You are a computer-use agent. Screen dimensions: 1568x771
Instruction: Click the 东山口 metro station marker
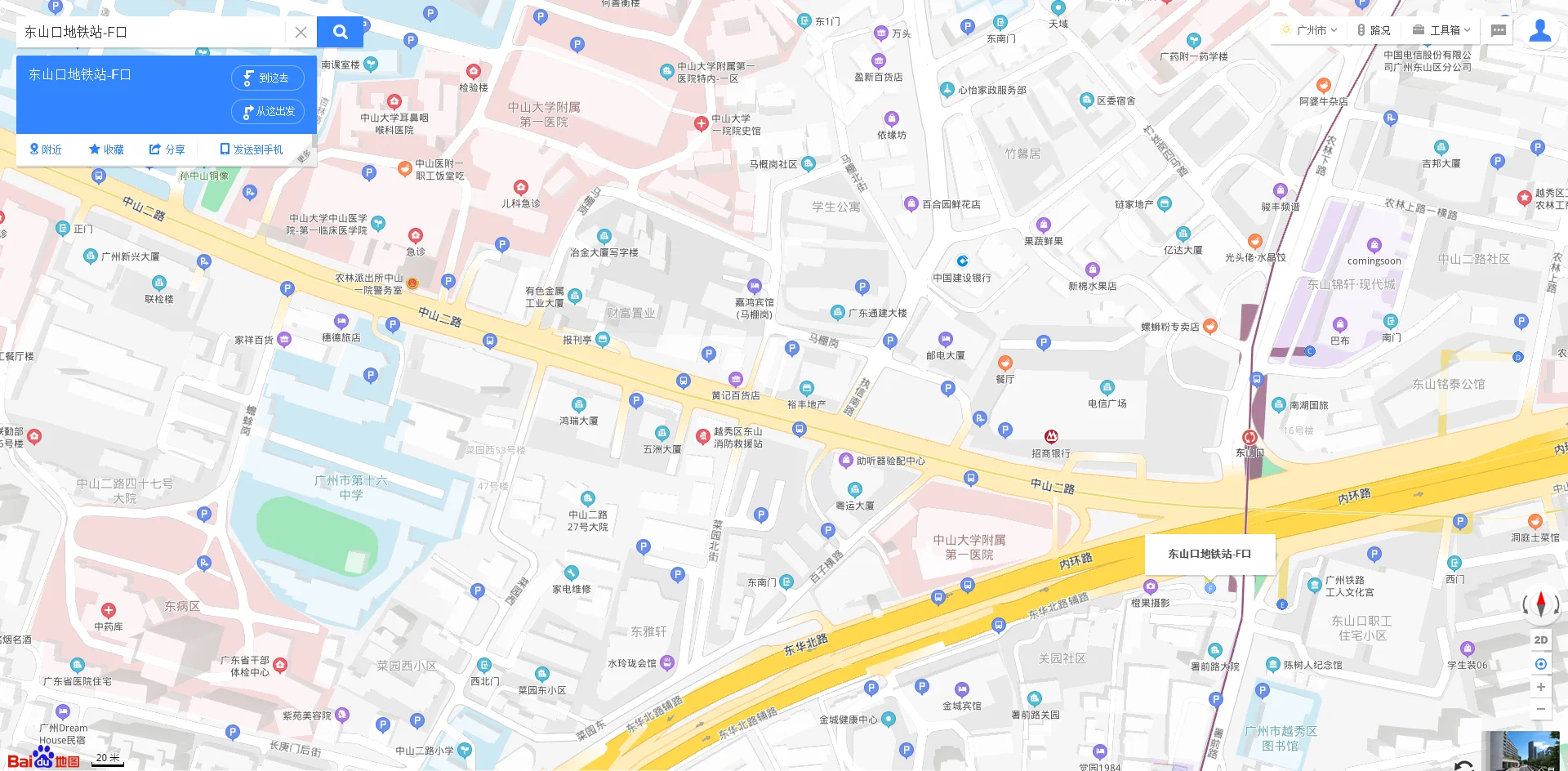1250,439
